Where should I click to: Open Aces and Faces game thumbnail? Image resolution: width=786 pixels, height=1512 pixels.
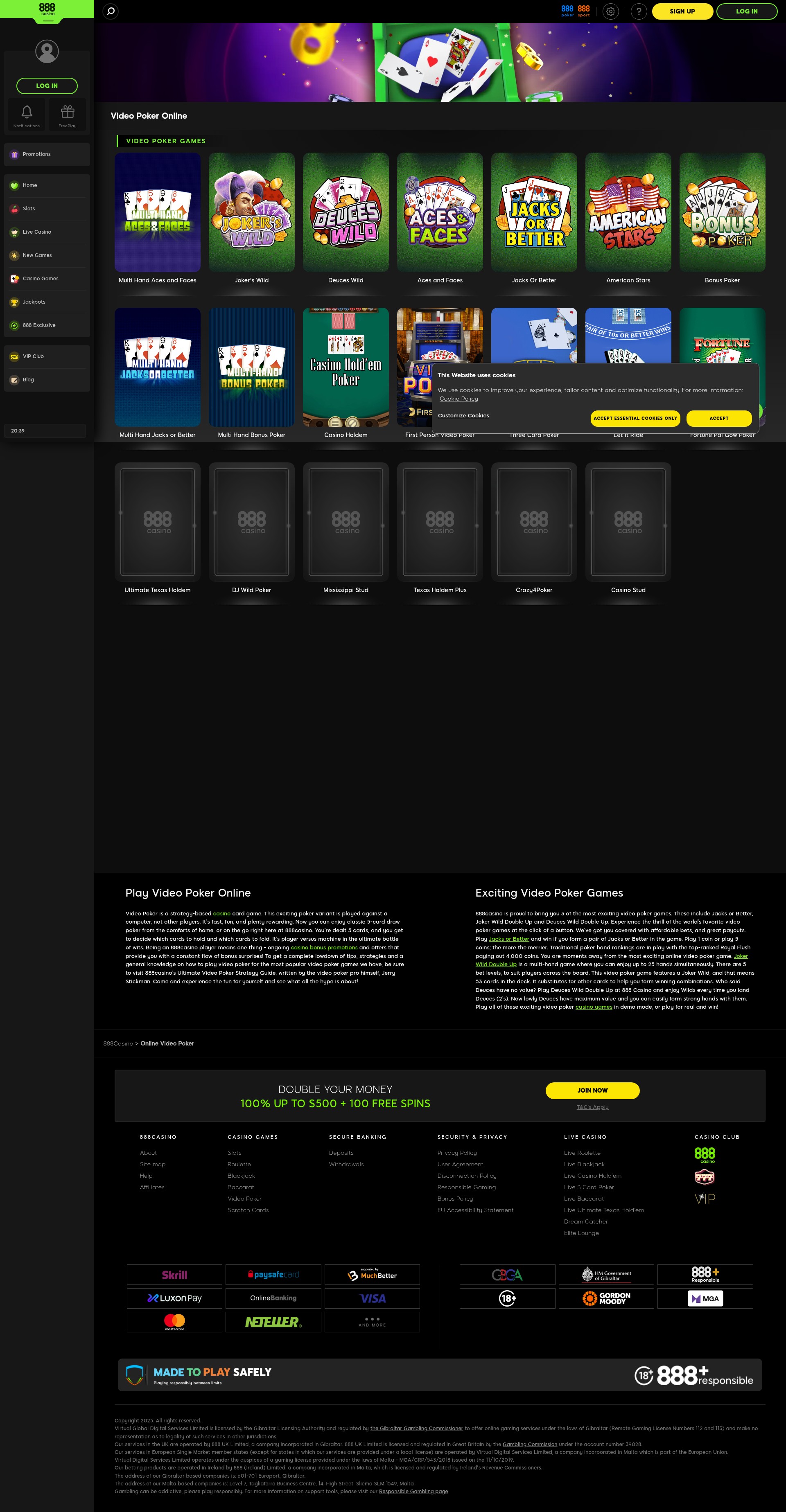click(x=440, y=212)
